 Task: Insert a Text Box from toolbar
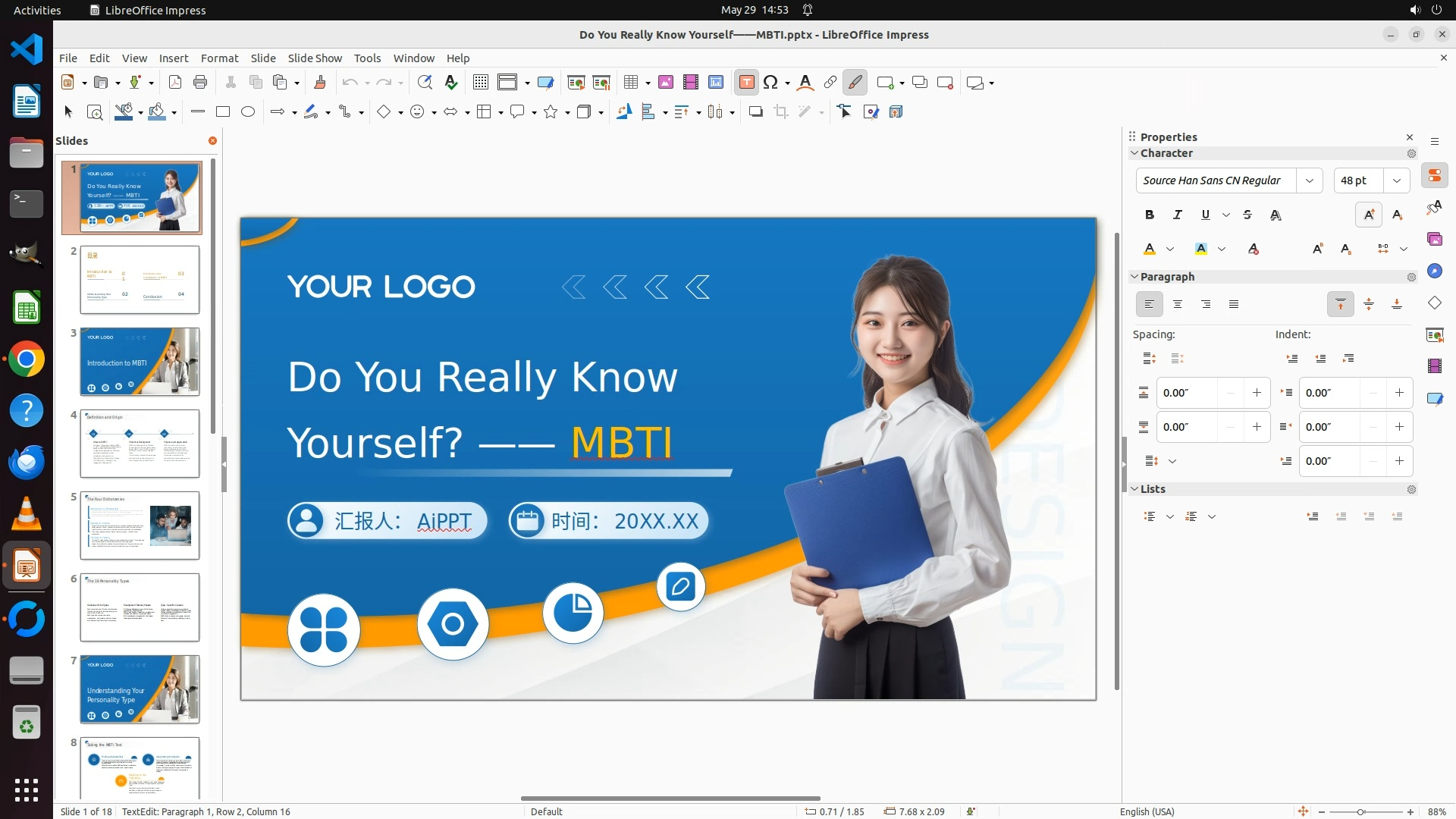coord(746,83)
